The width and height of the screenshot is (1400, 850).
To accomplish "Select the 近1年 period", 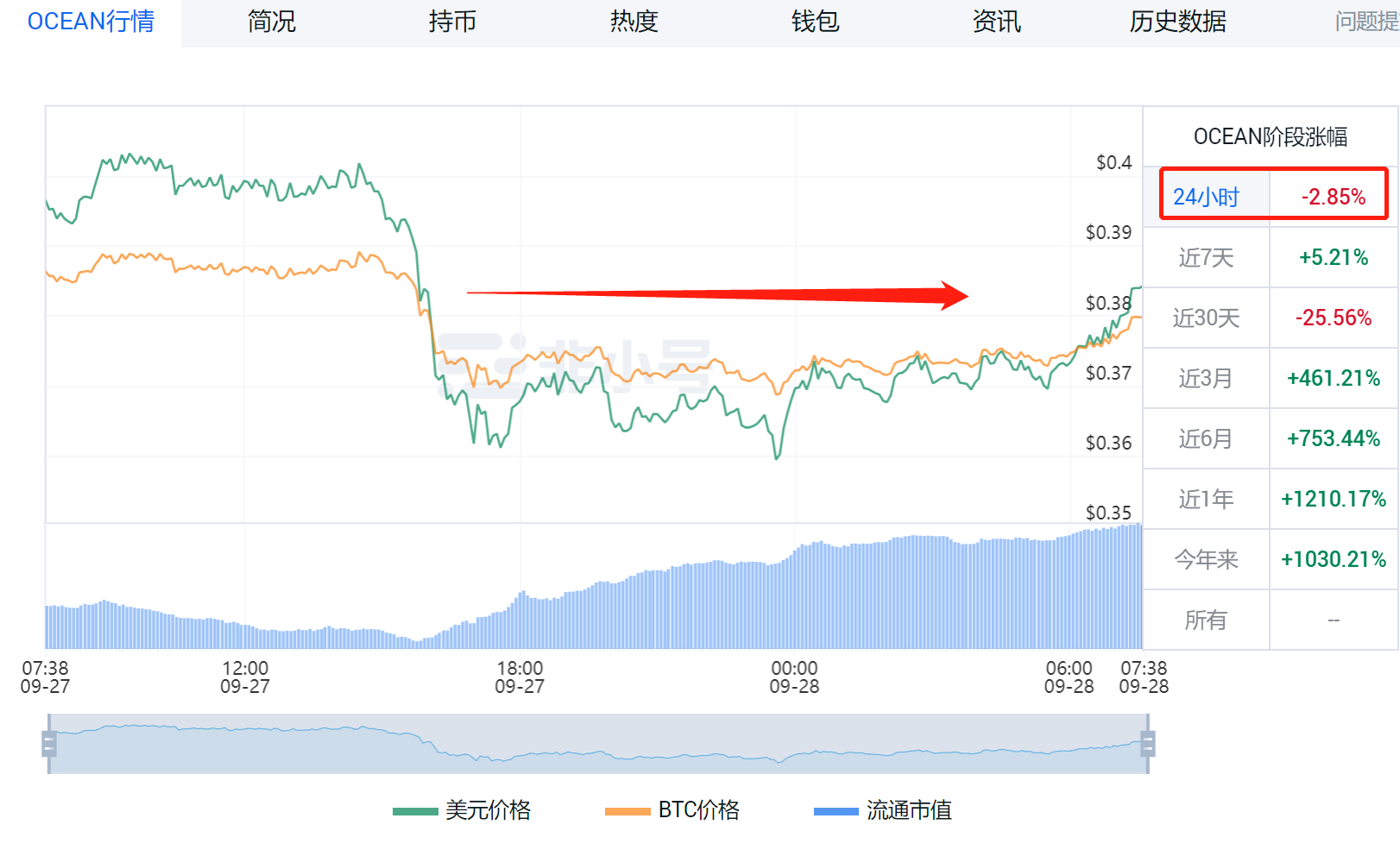I will tap(1206, 499).
